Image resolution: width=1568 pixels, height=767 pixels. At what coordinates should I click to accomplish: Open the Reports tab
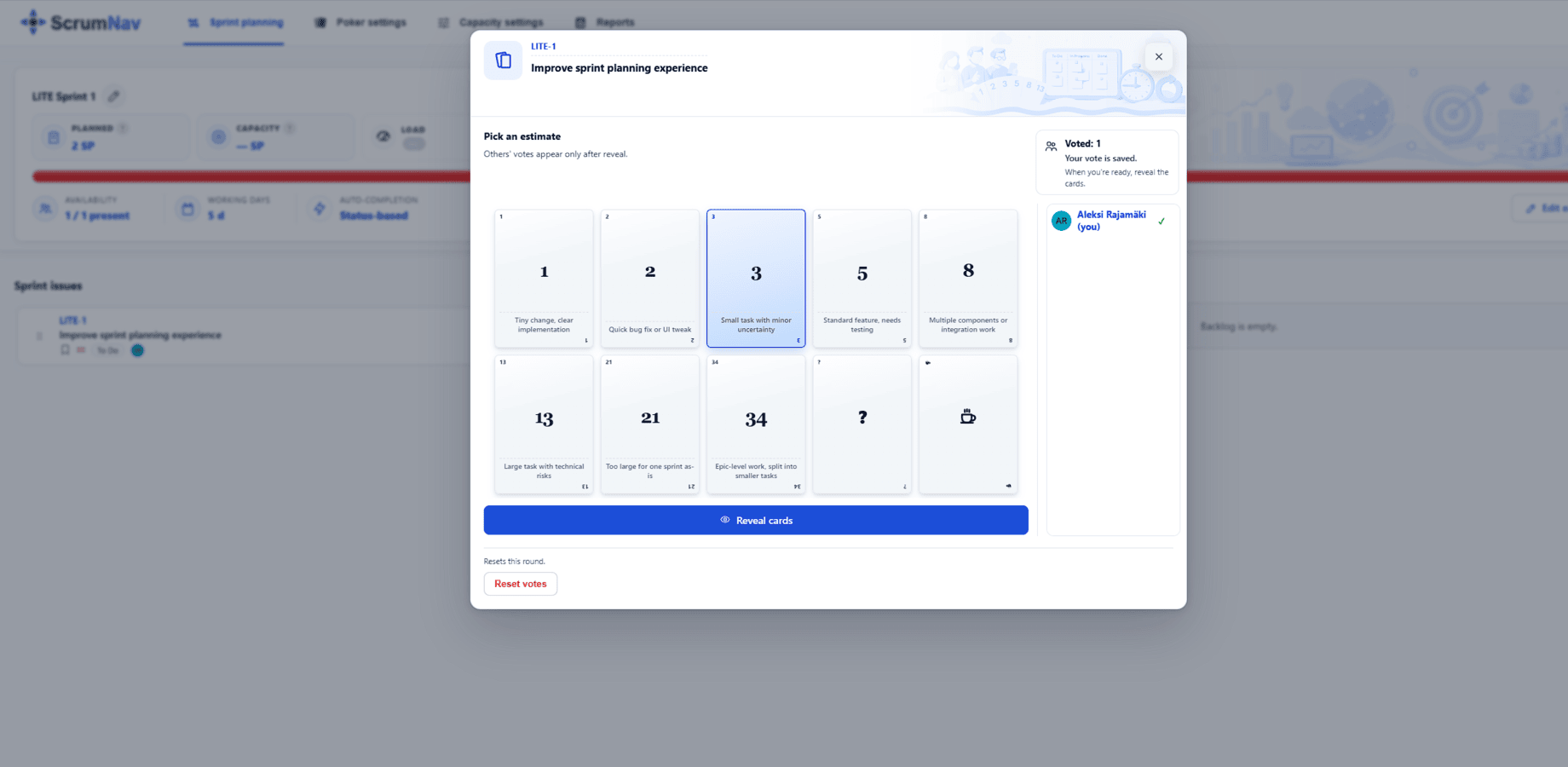click(604, 22)
